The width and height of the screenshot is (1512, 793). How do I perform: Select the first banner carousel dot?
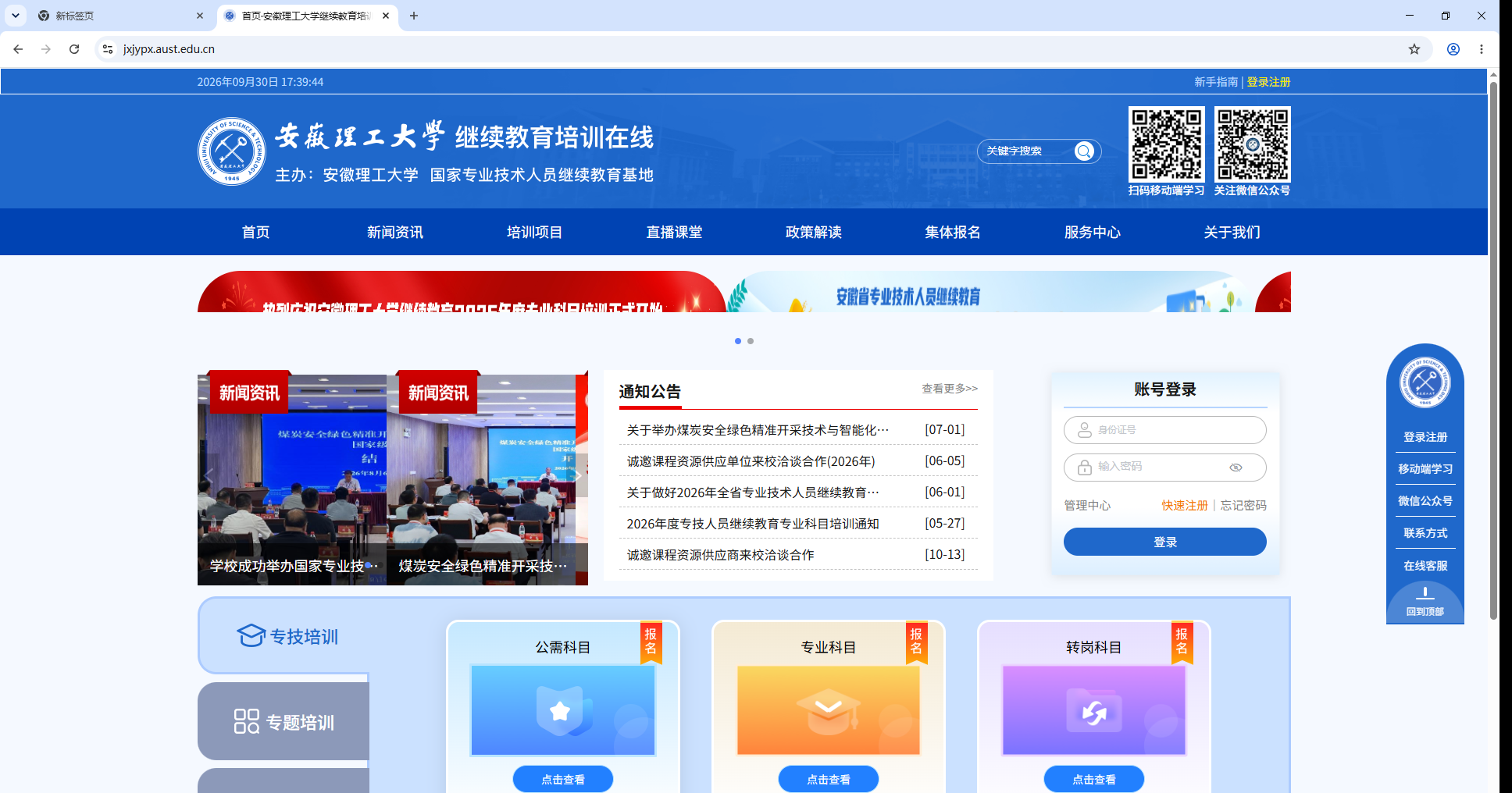tap(738, 341)
